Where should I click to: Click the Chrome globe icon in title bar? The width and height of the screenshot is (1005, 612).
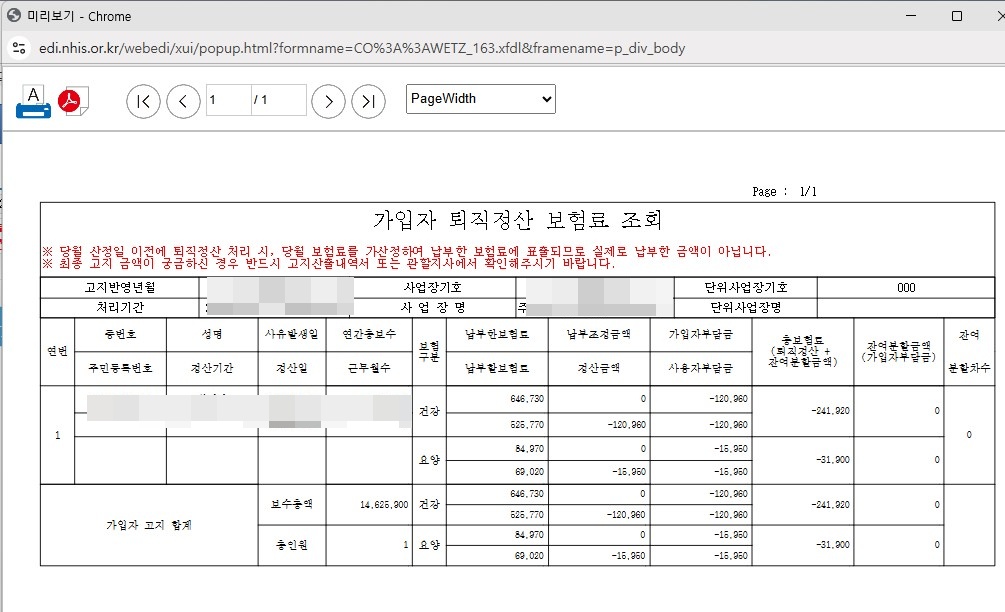pyautogui.click(x=13, y=15)
